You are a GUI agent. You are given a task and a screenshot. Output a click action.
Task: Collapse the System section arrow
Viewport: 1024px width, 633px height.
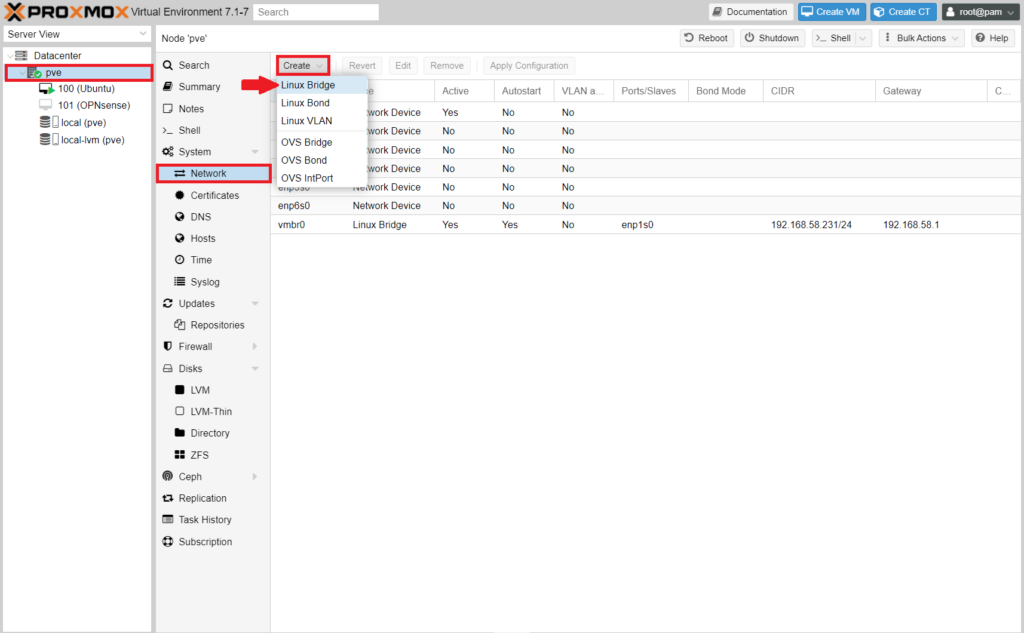255,152
